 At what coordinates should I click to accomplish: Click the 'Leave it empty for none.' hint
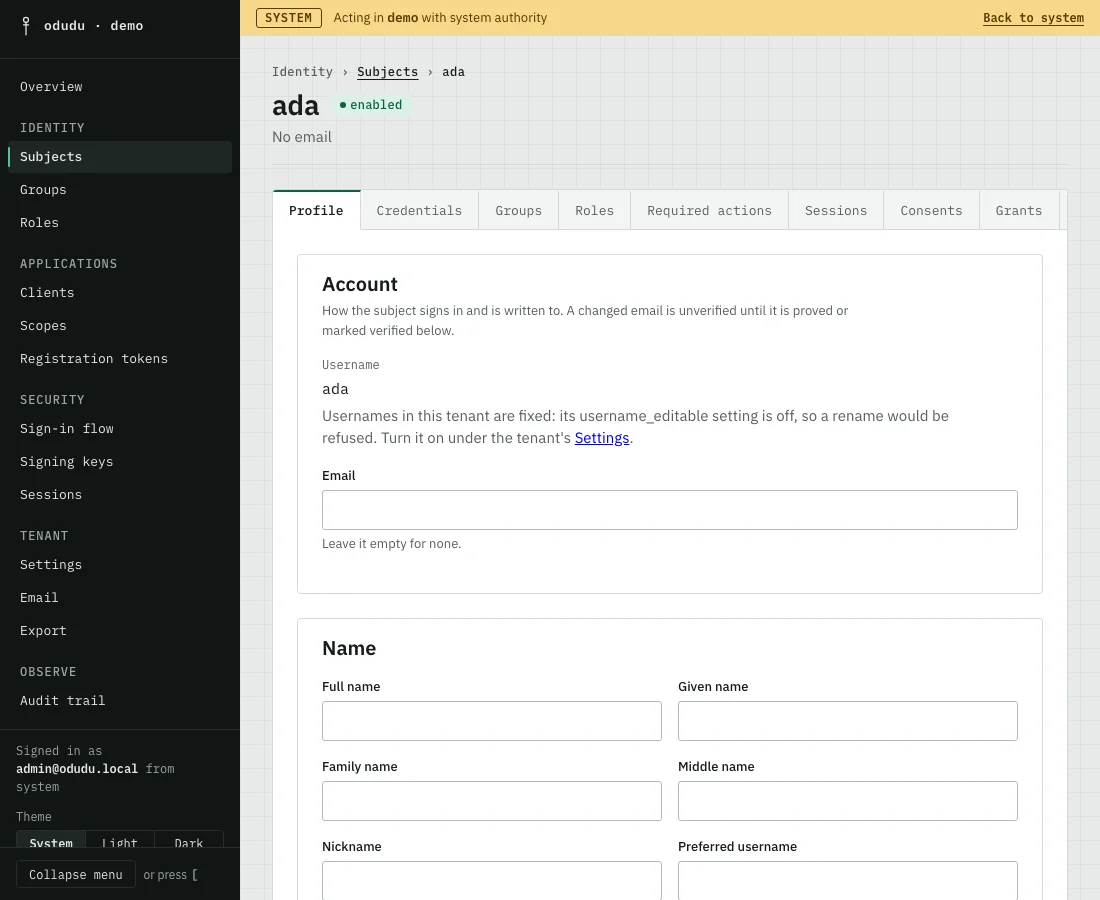coord(391,544)
